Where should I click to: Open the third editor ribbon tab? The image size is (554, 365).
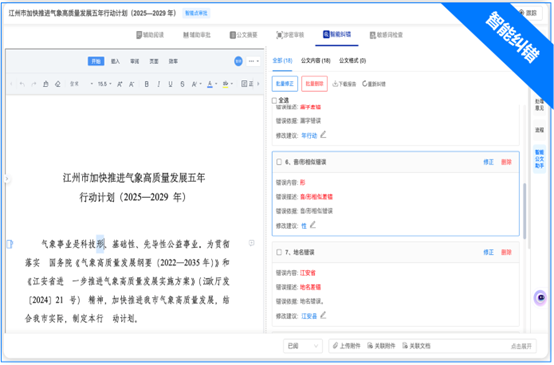click(x=135, y=61)
